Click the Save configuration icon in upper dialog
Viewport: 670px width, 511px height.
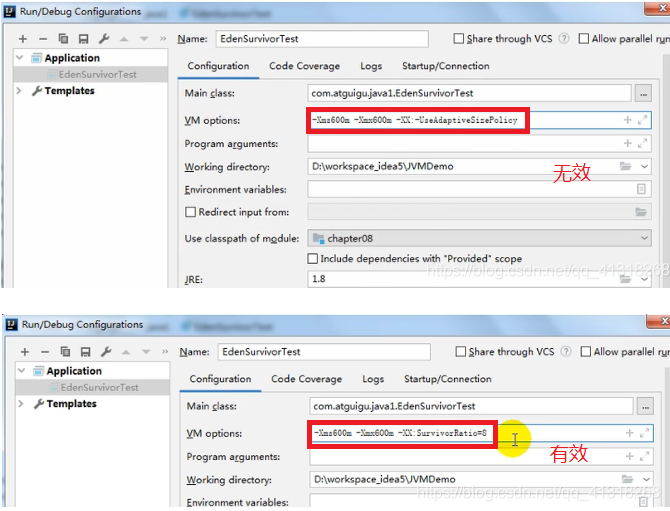pos(83,39)
